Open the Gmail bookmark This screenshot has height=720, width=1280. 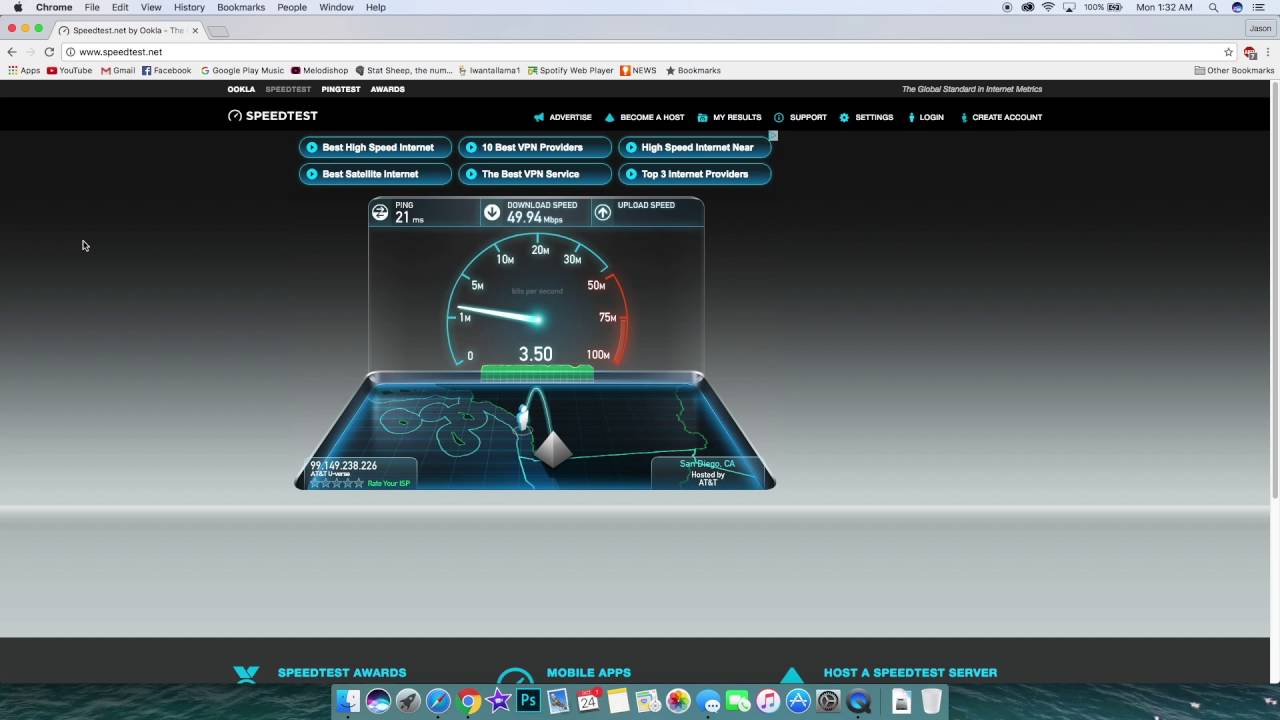118,71
